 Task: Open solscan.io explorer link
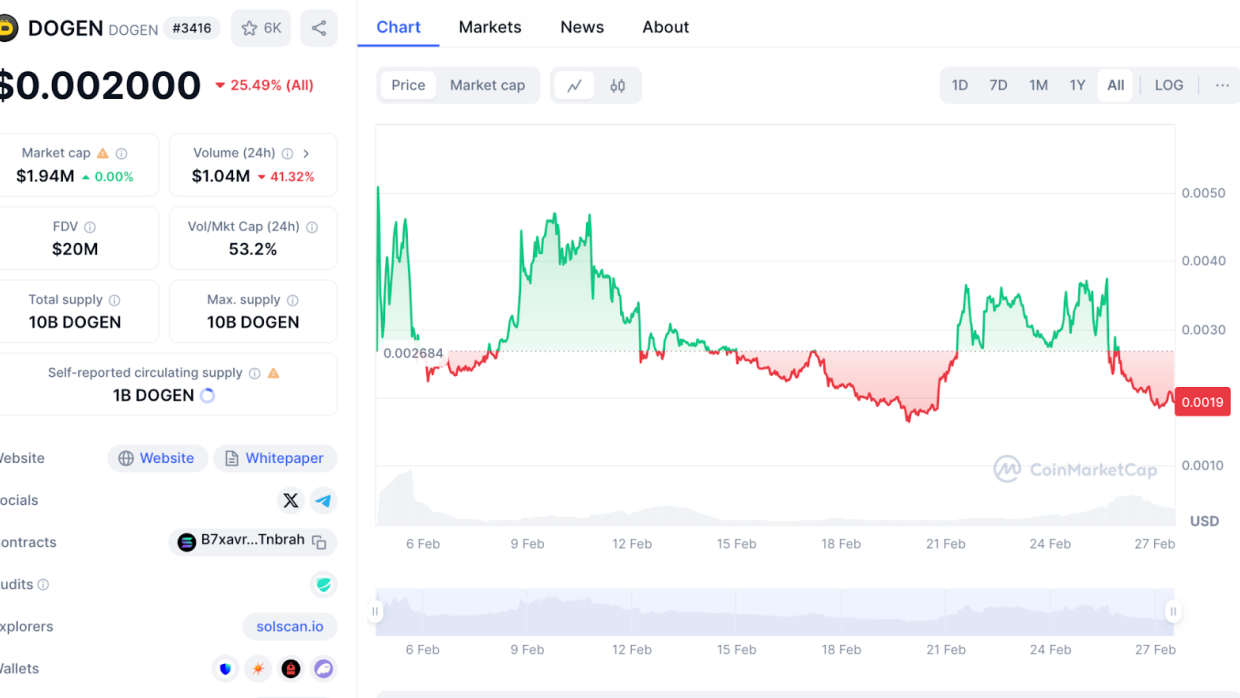(x=290, y=626)
